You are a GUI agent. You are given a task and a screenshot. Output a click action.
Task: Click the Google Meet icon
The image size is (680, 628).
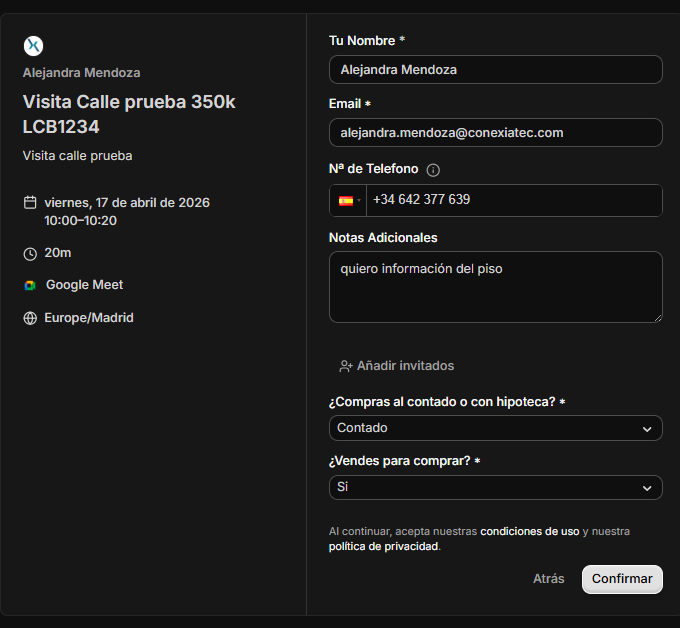coord(30,285)
